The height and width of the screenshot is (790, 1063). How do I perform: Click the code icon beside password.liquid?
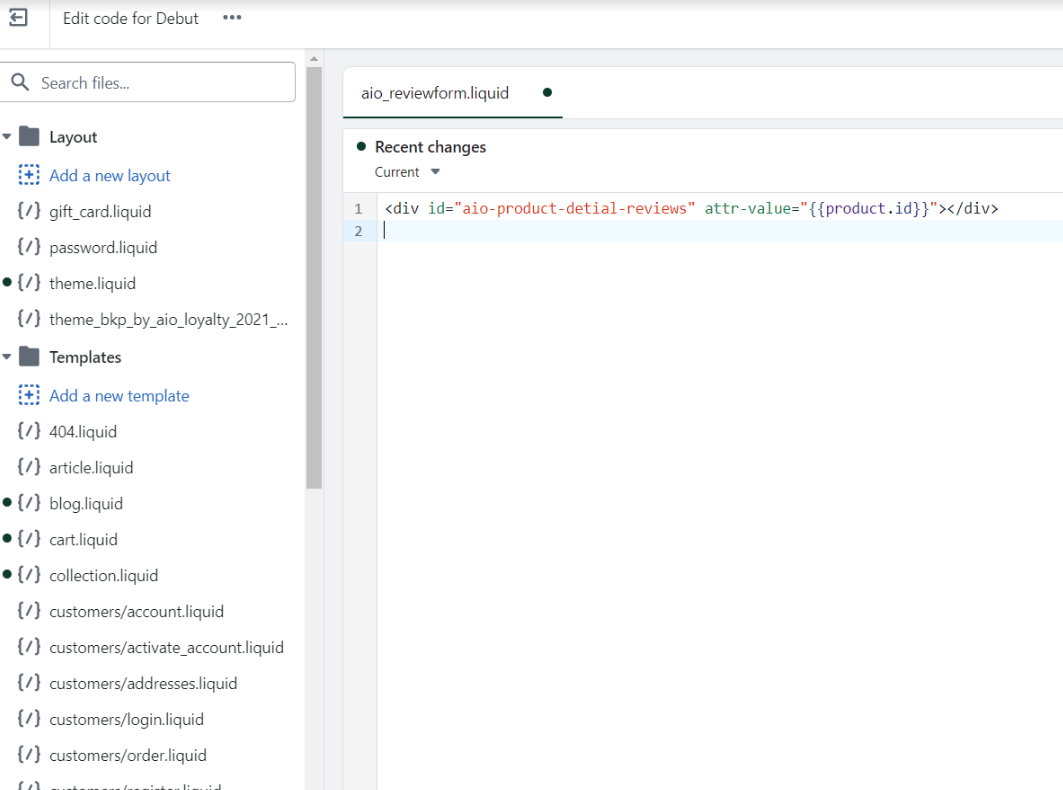pyautogui.click(x=28, y=247)
